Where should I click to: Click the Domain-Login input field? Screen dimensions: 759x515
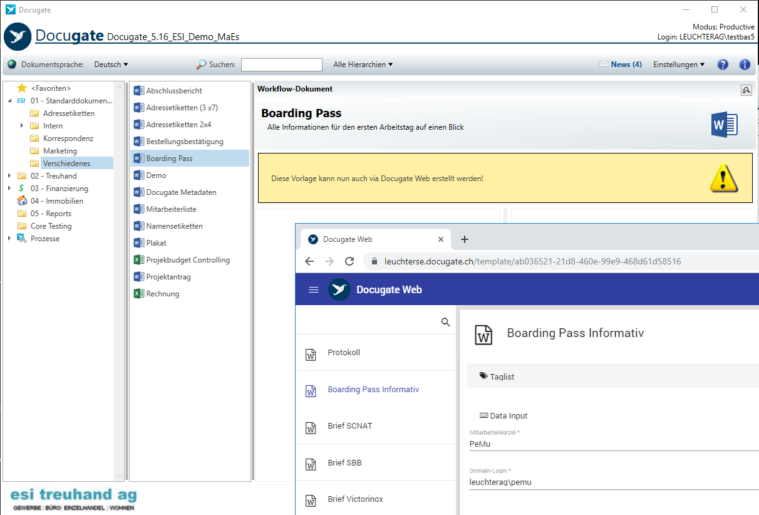tap(614, 482)
